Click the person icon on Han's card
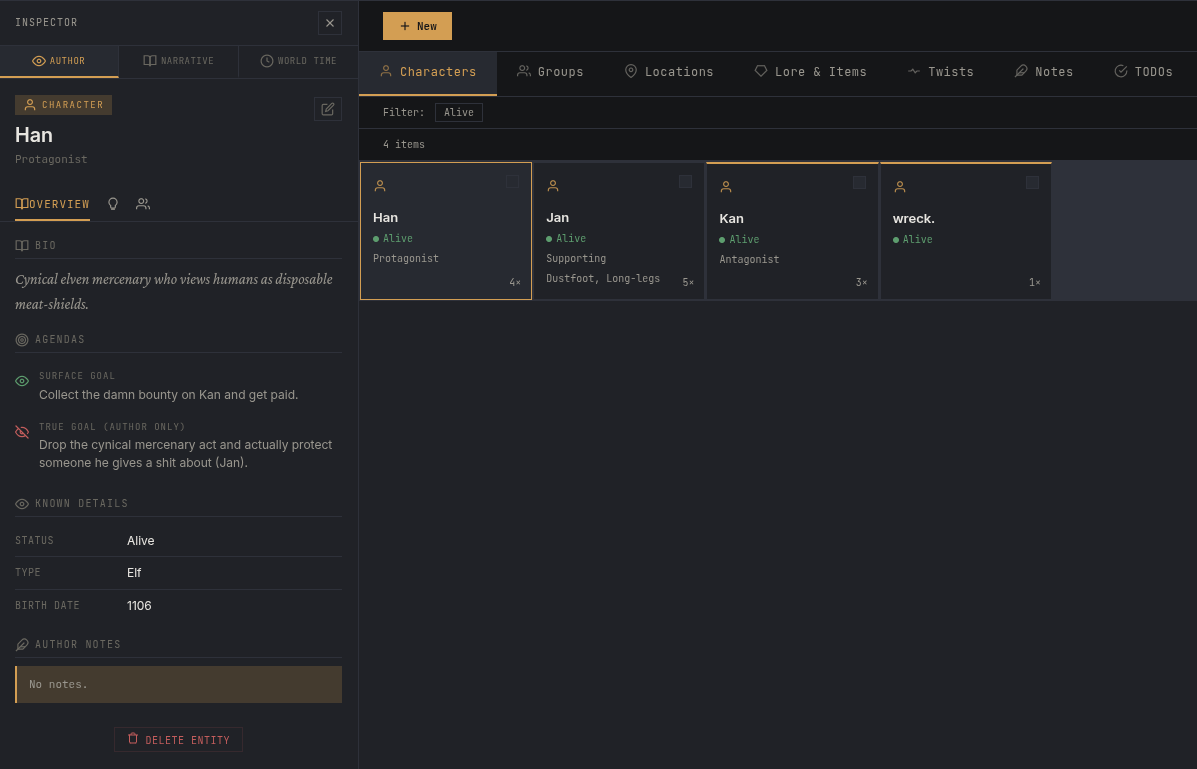 point(380,186)
